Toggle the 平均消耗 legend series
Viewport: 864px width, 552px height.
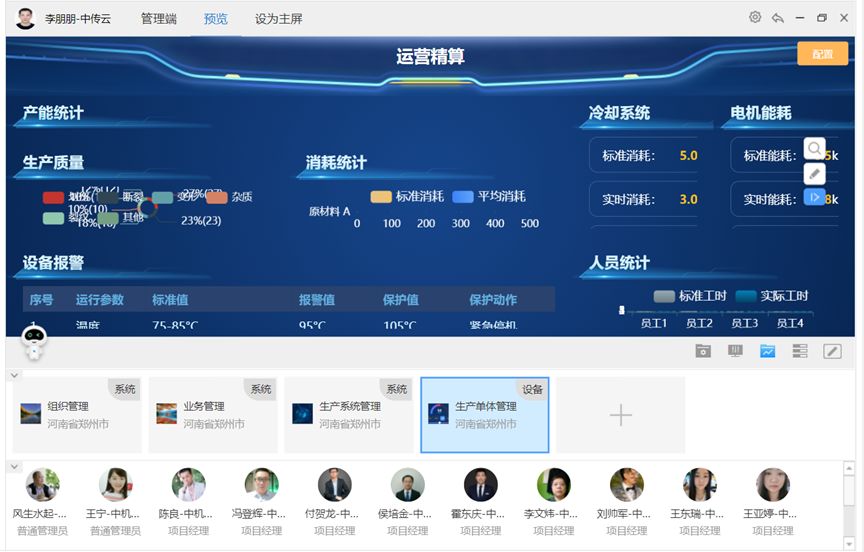pos(488,197)
